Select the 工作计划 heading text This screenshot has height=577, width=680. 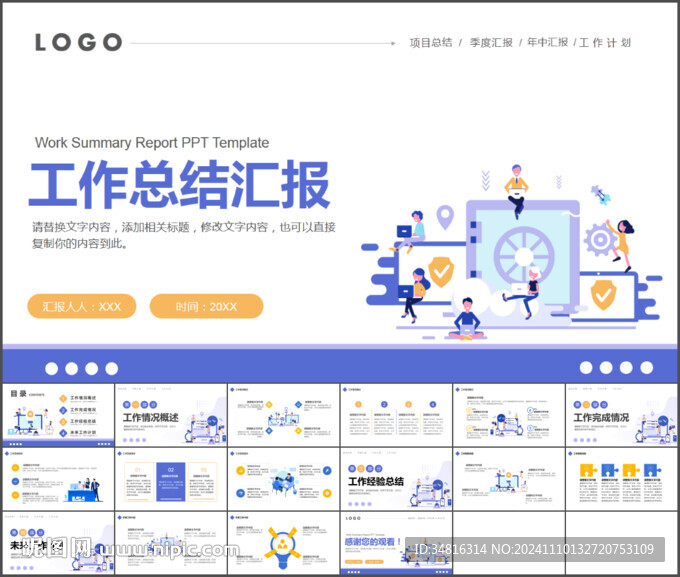pos(605,43)
